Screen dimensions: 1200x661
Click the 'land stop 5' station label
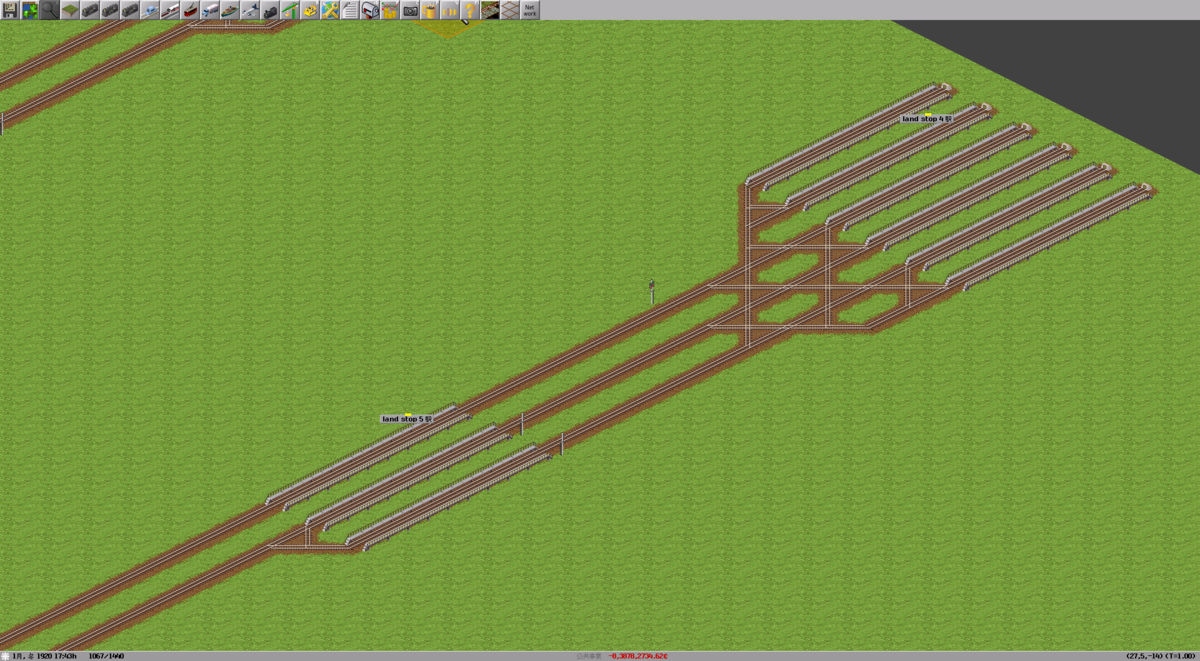coord(407,419)
